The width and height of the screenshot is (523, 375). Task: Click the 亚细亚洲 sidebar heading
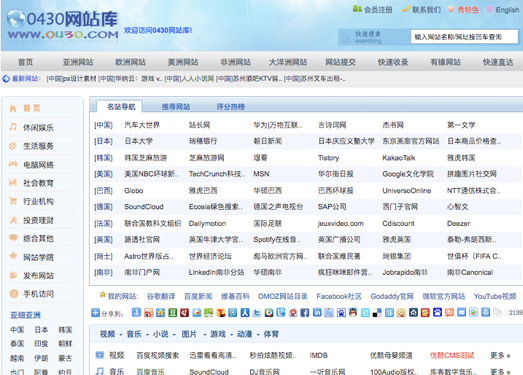tap(25, 315)
